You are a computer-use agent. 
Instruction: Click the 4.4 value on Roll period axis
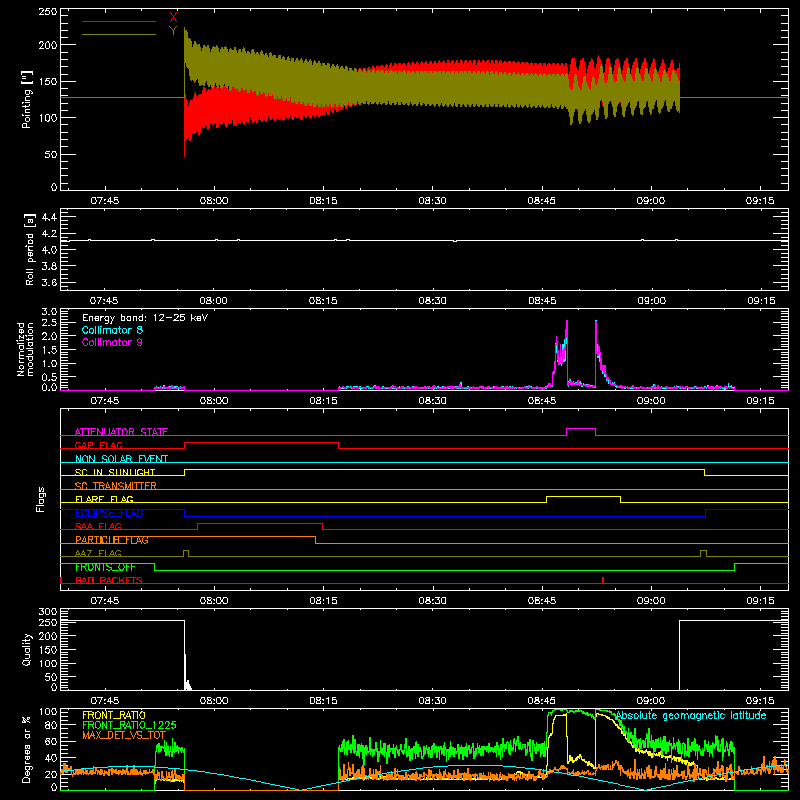click(x=49, y=217)
